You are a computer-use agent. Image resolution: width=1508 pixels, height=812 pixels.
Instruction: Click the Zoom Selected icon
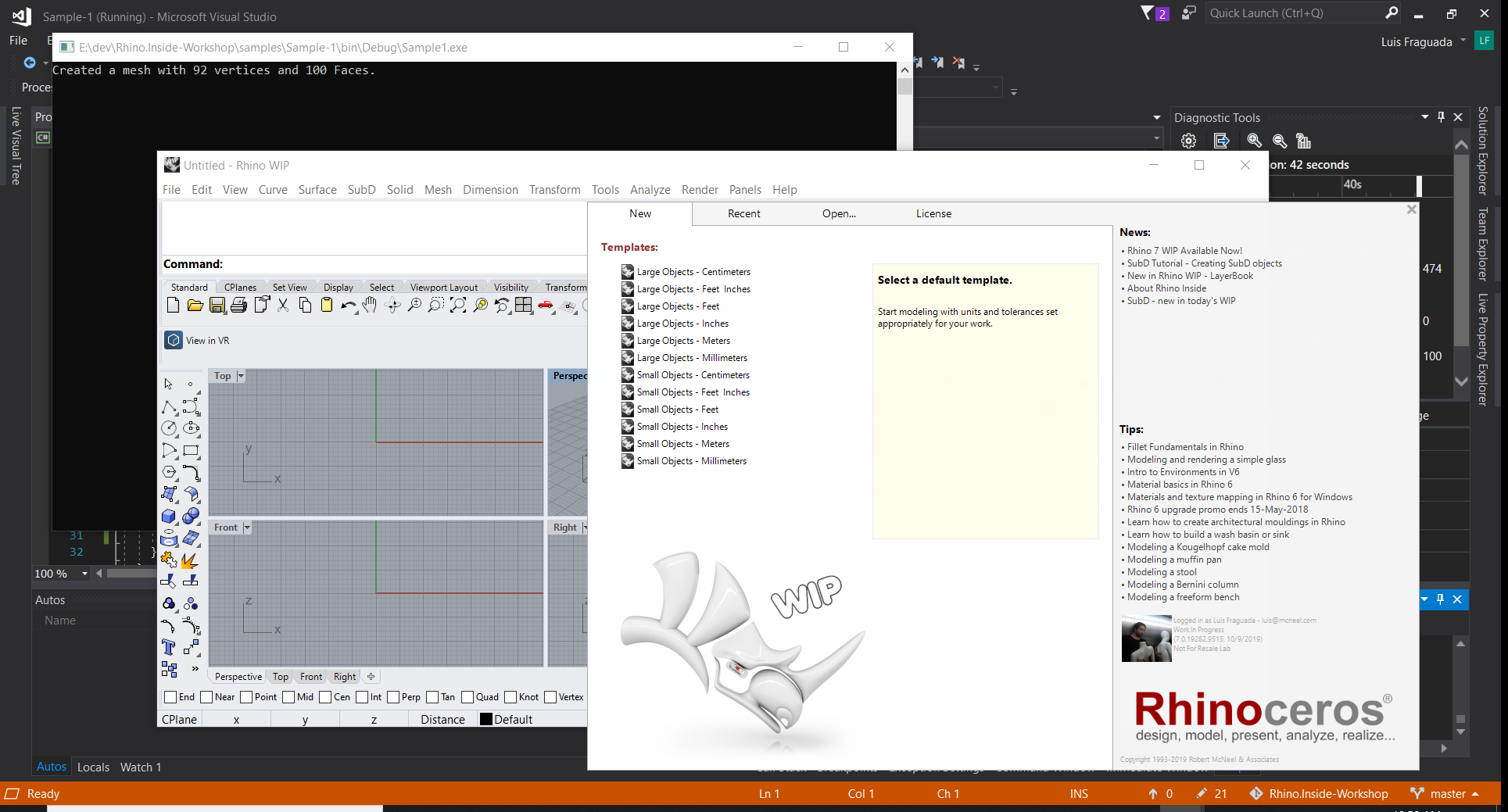click(x=480, y=306)
